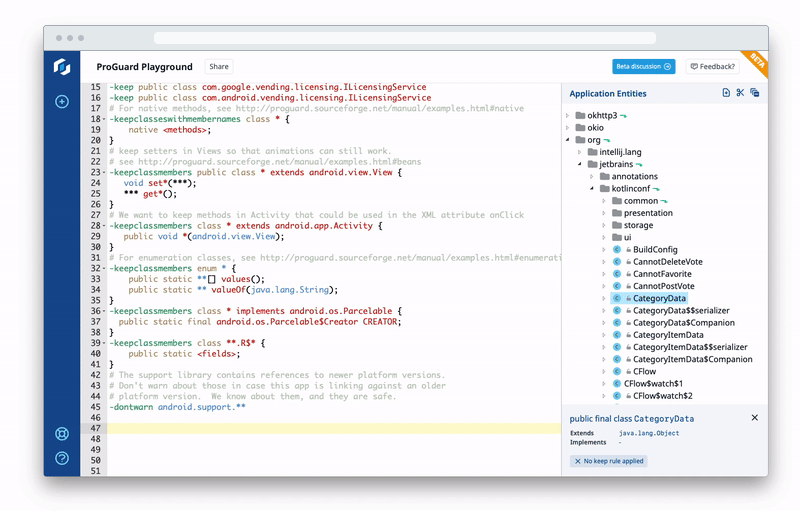
Task: Collapse the kotlinconf folder
Action: [592, 189]
